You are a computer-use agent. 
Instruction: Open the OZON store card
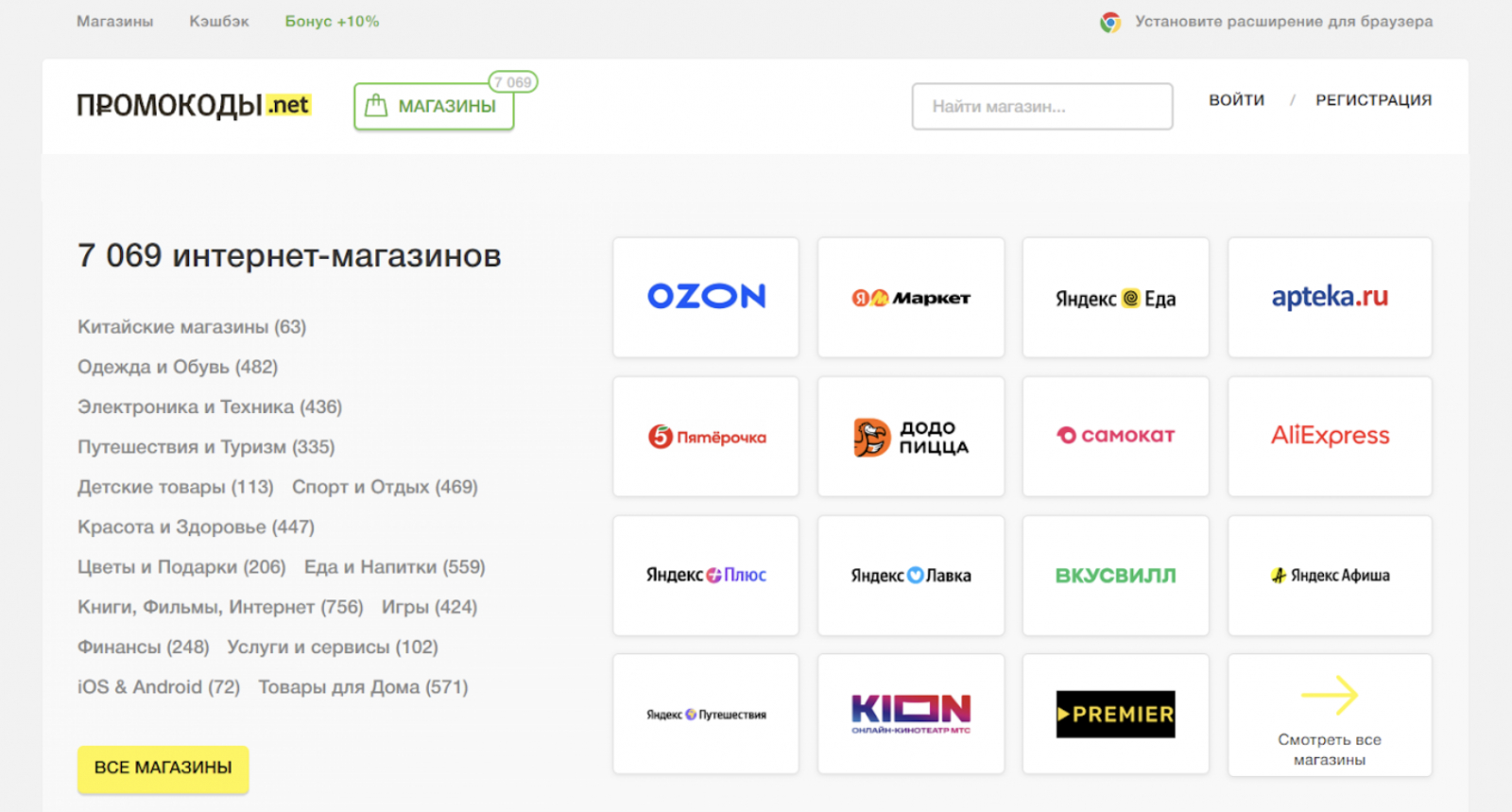point(706,297)
